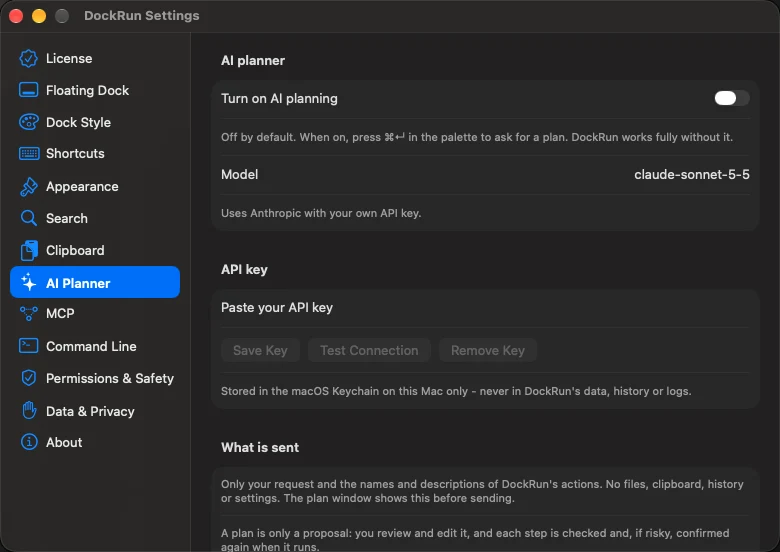Screen dimensions: 780x552
Task: Close the settings window with red button
Action: pyautogui.click(x=16, y=16)
